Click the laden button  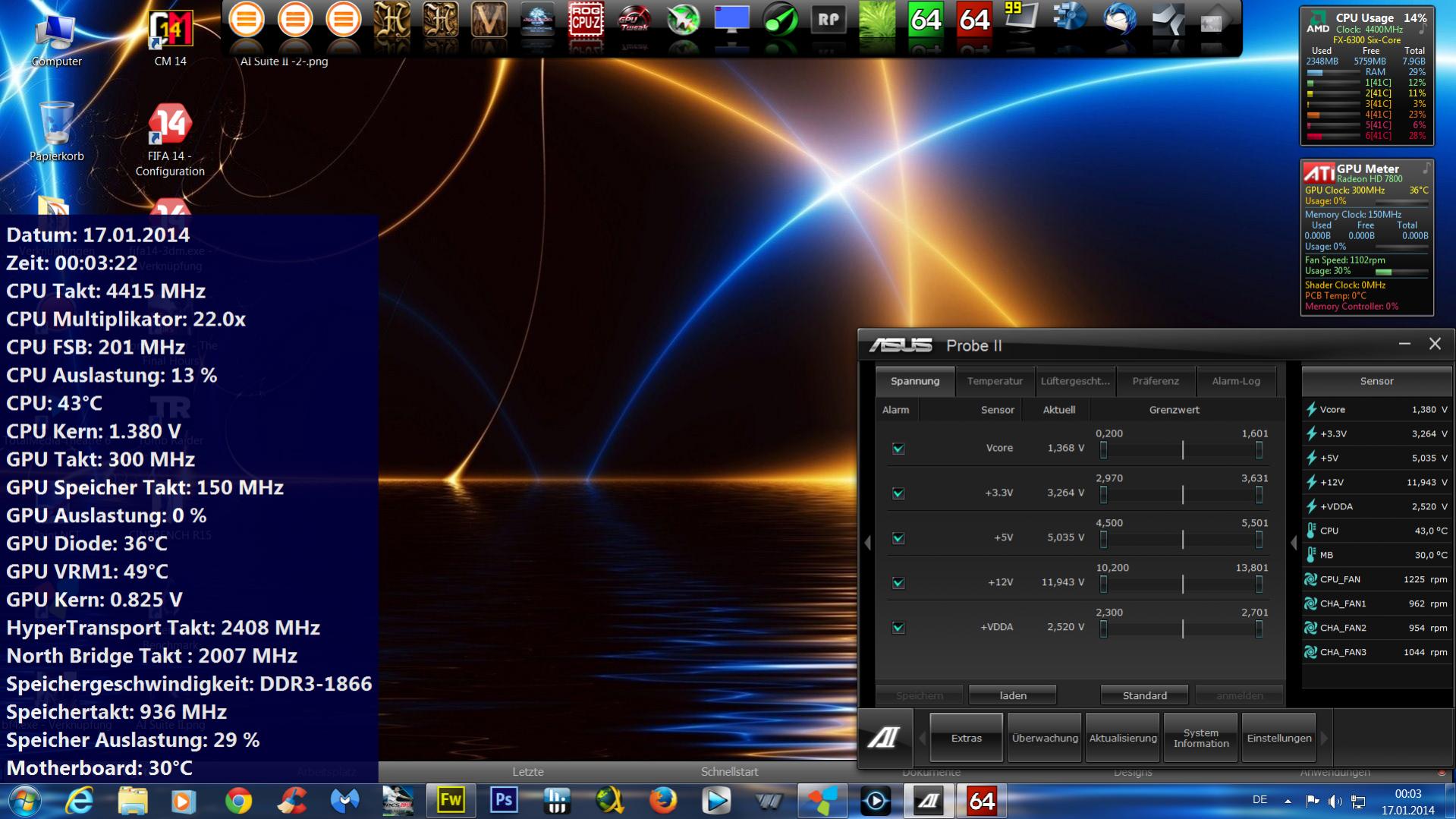click(x=1013, y=695)
